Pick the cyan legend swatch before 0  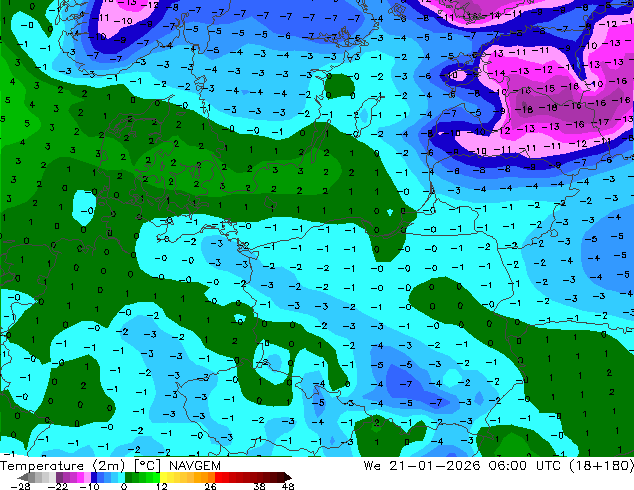point(121,477)
